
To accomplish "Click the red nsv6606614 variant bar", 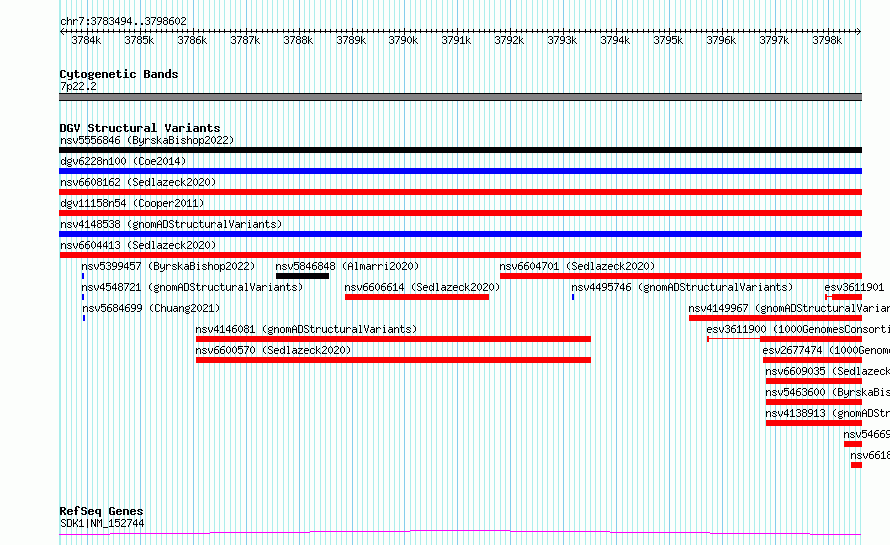I will (x=417, y=297).
